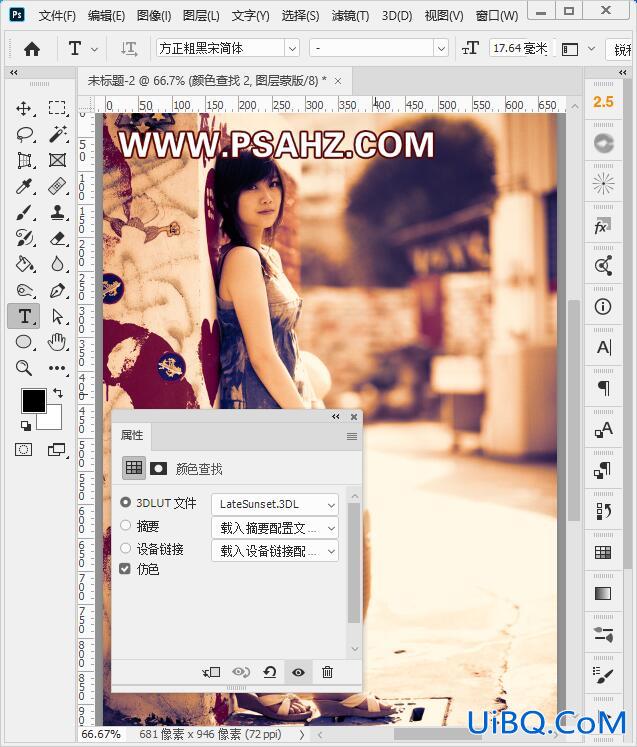Select the Path Selection tool
Screen dimensions: 637x747
click(x=57, y=316)
